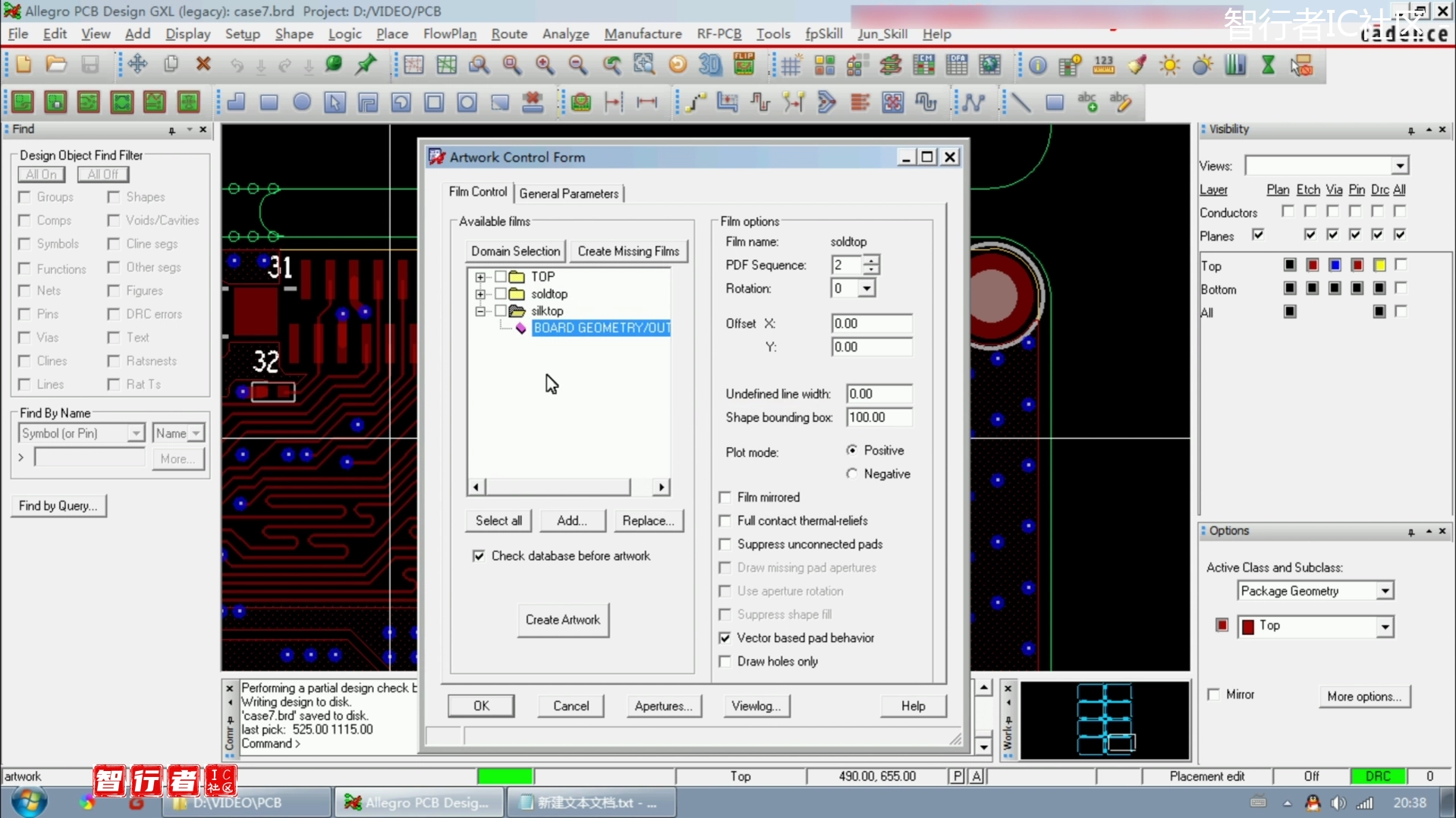Screen dimensions: 1456x818
Task: Open the Route menu
Action: (509, 34)
